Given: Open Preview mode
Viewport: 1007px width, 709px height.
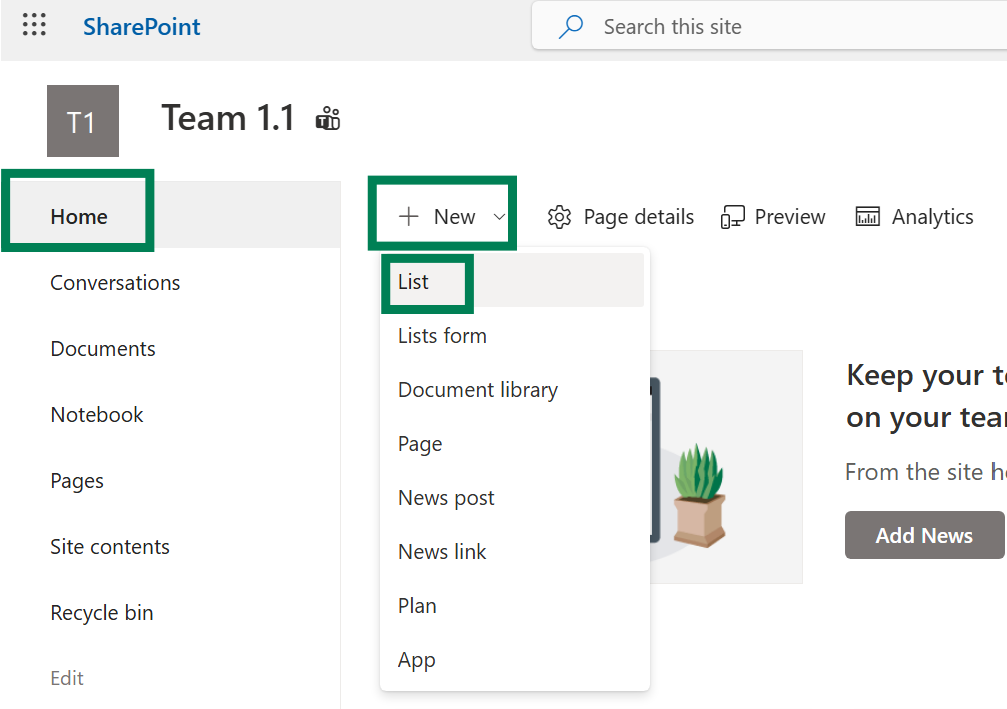Looking at the screenshot, I should click(x=789, y=216).
